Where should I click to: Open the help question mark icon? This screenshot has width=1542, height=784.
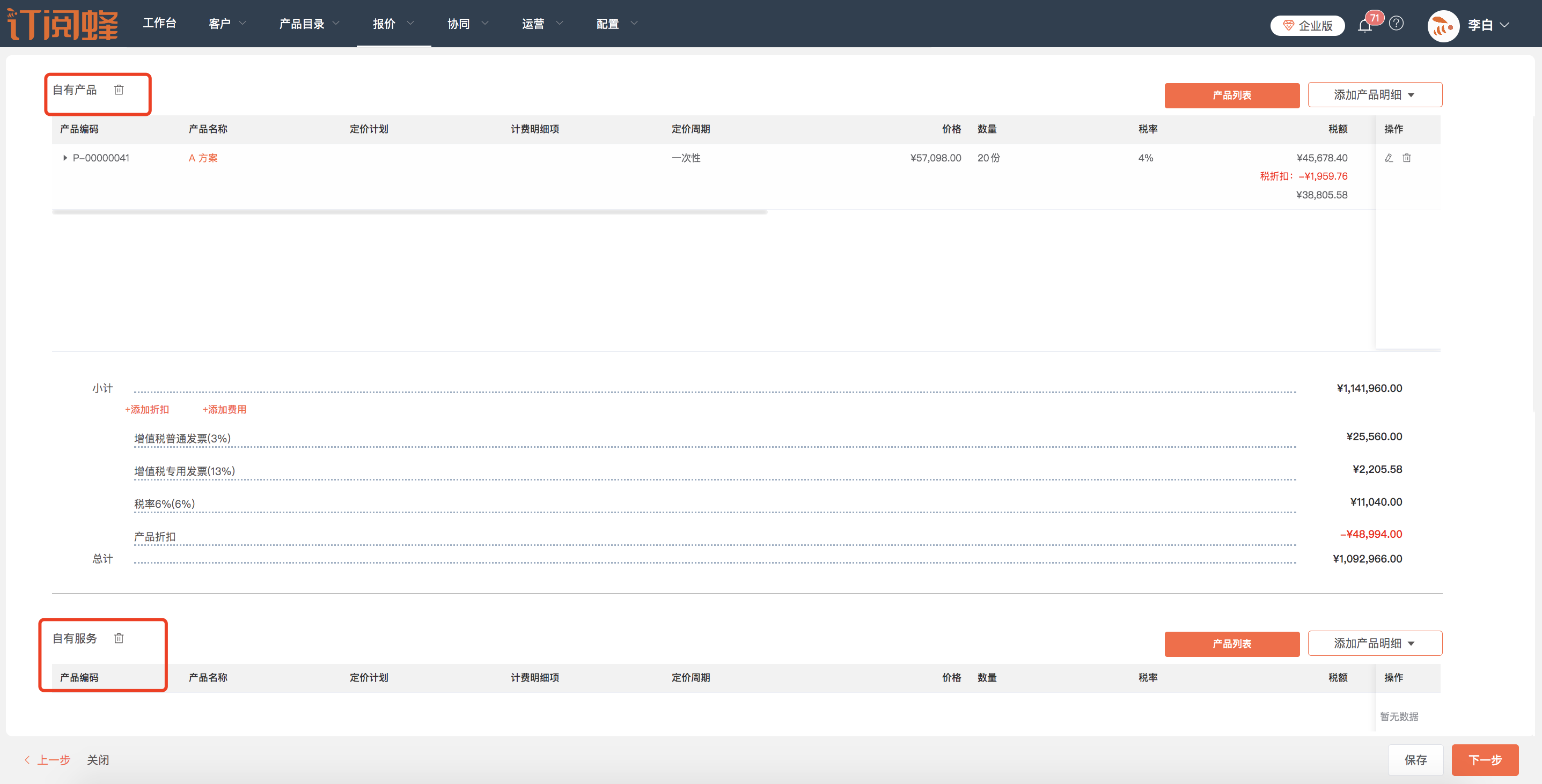[x=1397, y=24]
